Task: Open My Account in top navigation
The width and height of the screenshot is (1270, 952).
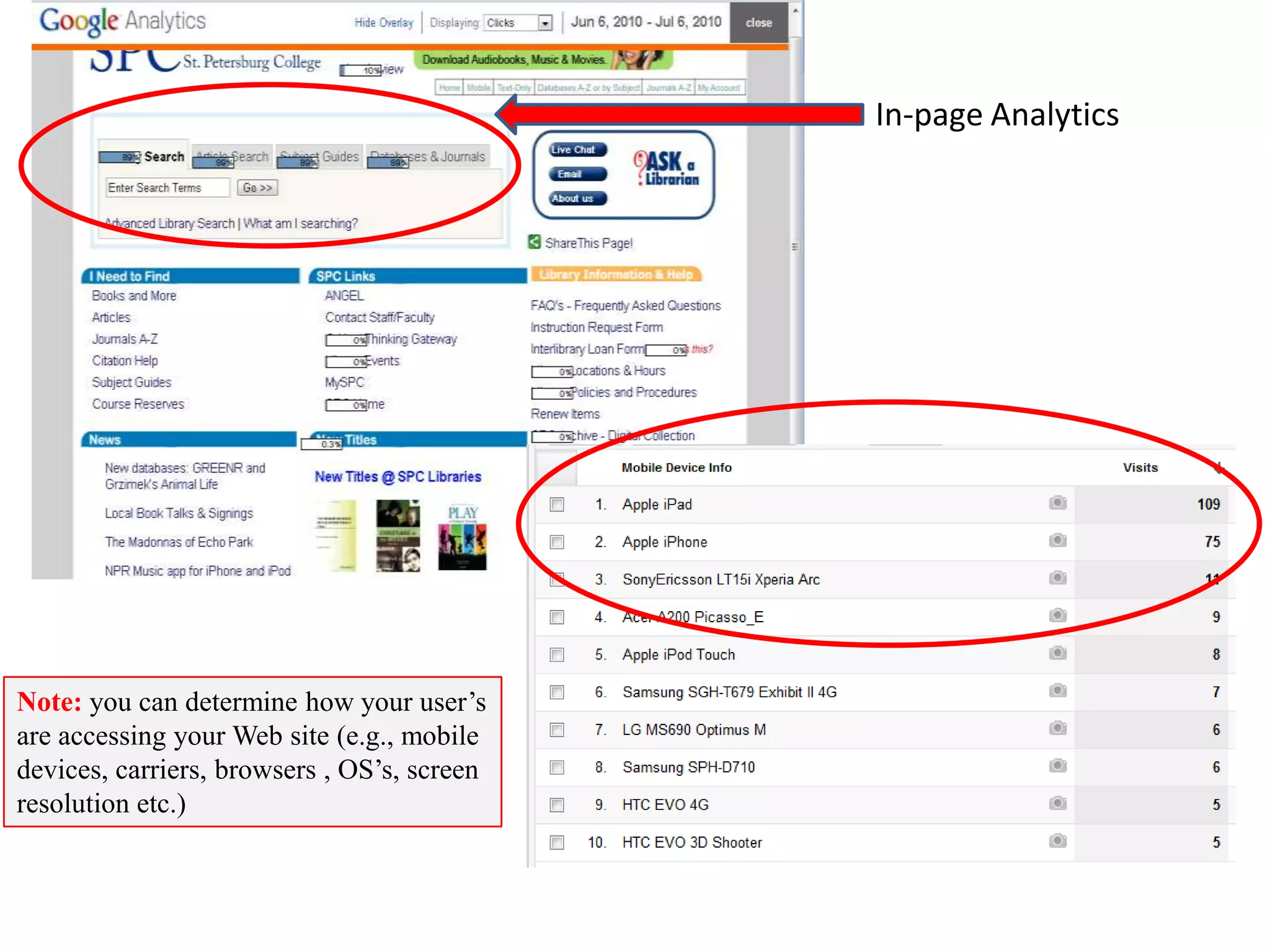Action: pyautogui.click(x=719, y=88)
